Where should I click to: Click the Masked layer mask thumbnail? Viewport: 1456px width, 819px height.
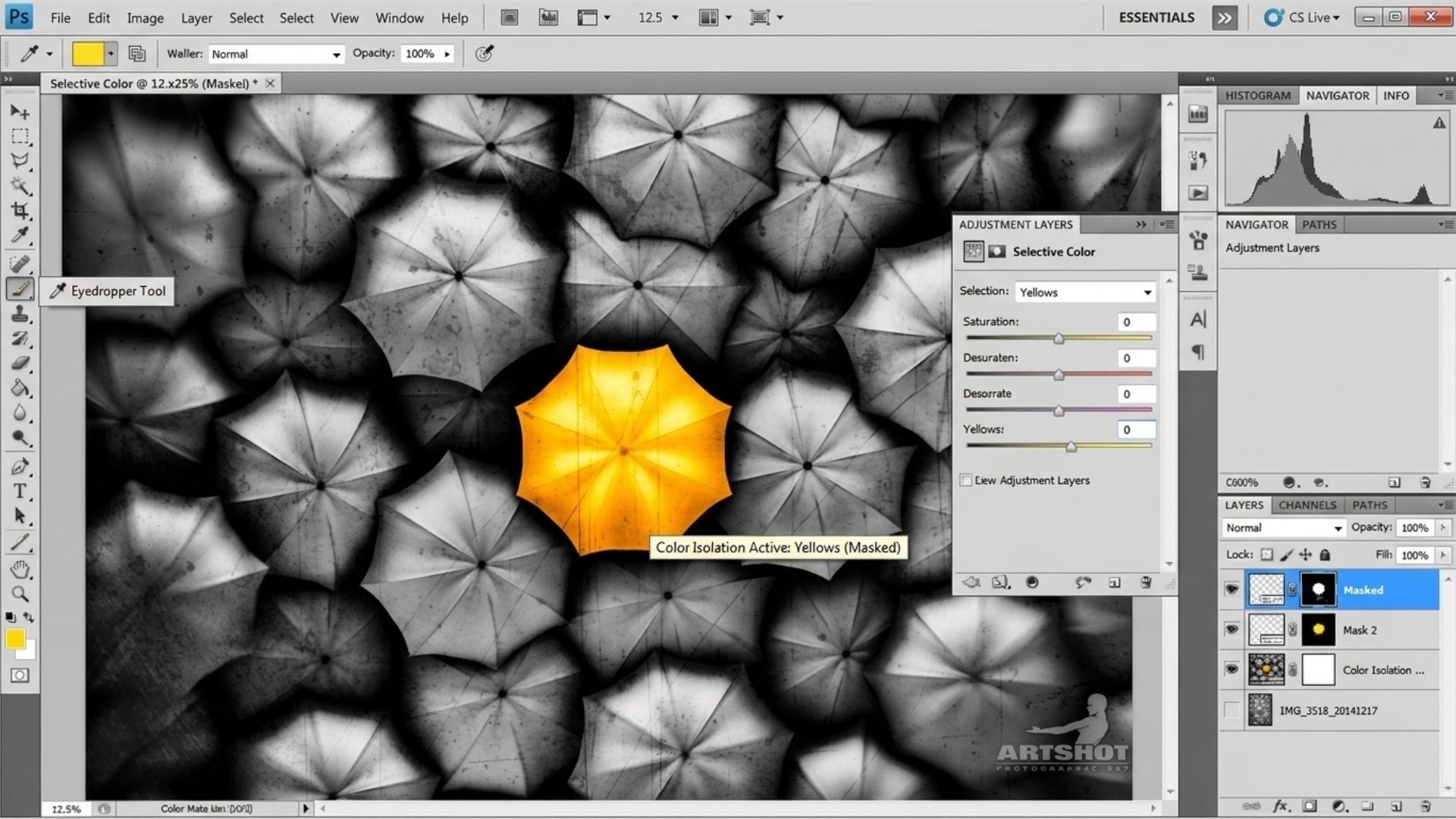pos(1318,589)
